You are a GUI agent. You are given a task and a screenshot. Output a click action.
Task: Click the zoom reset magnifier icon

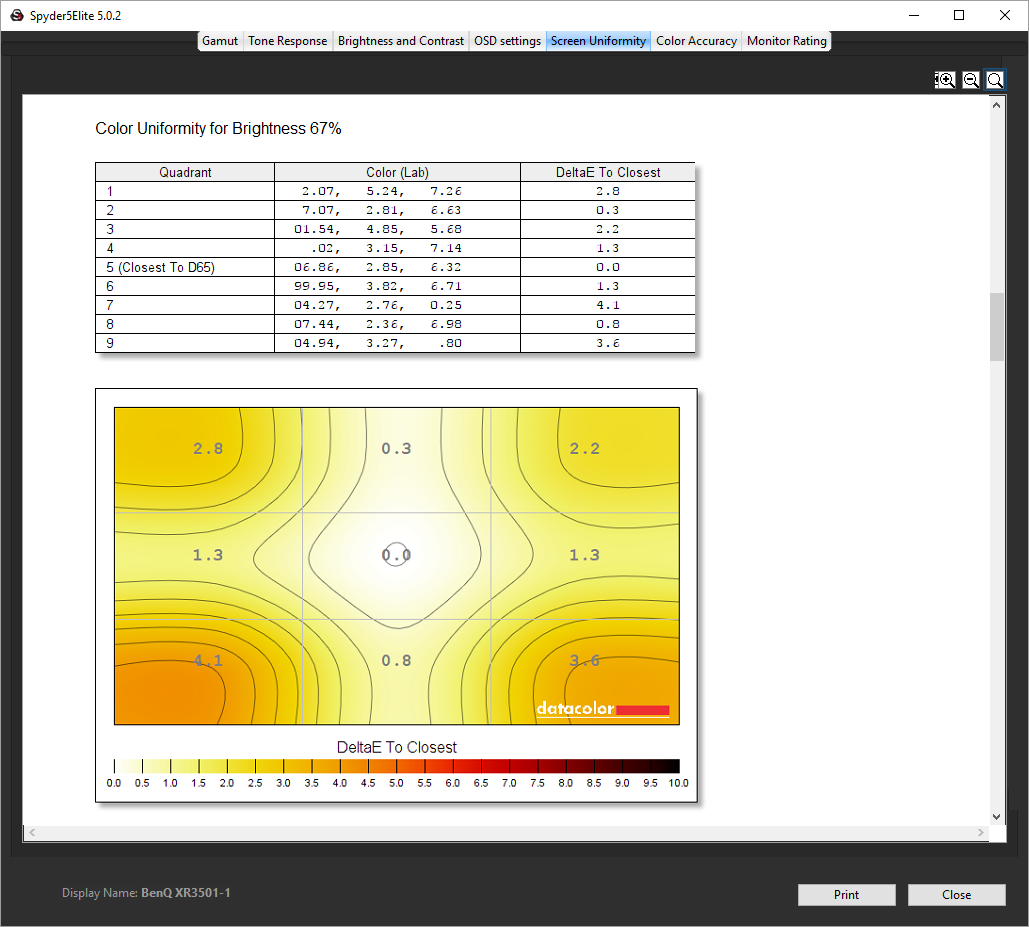995,80
